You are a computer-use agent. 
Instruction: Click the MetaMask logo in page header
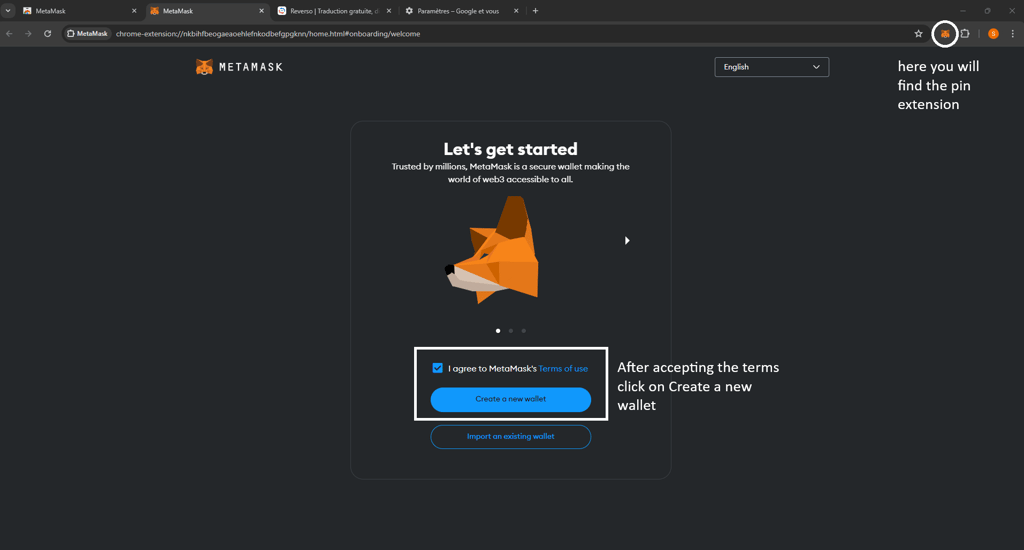pos(239,67)
